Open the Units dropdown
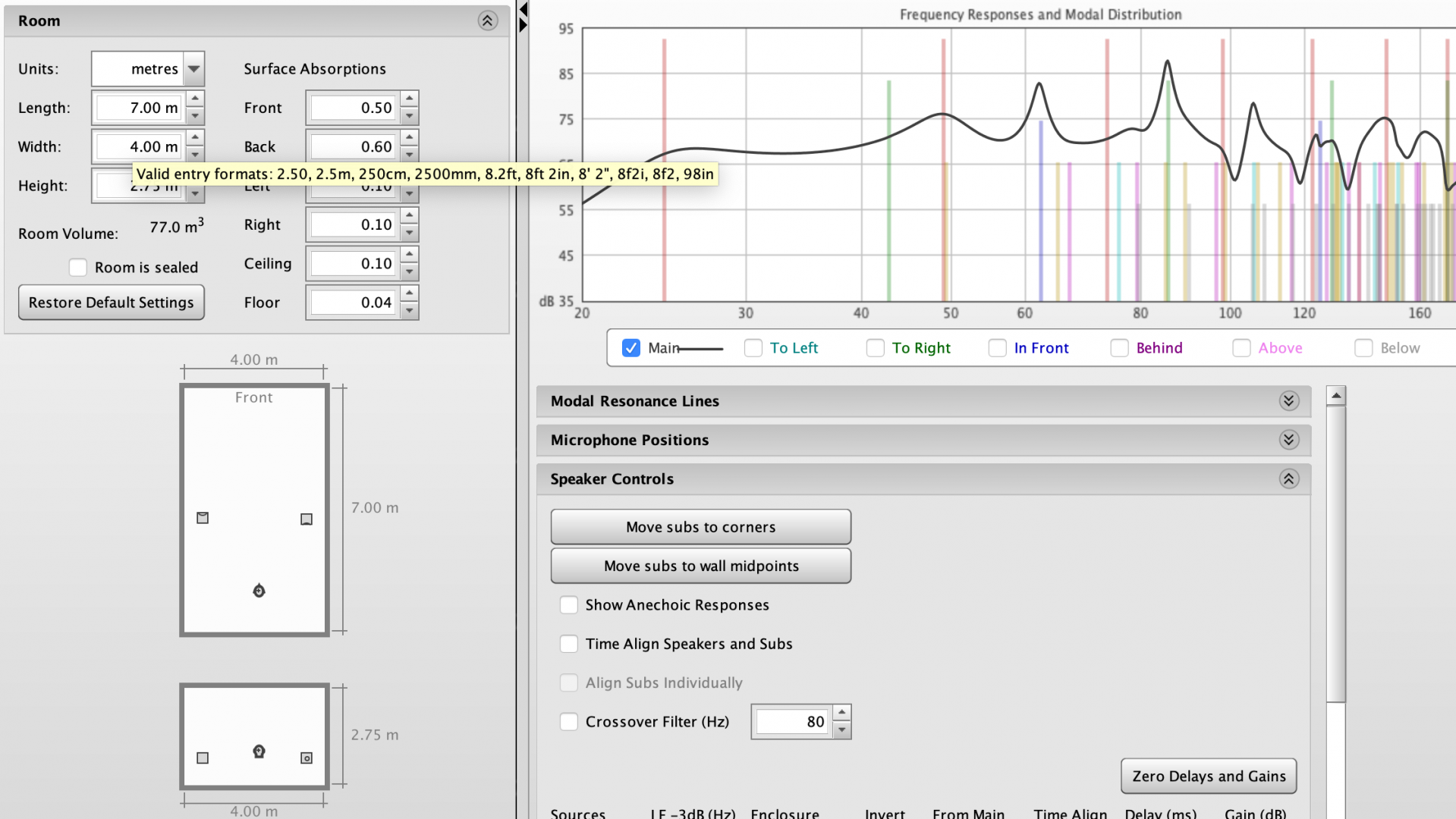Viewport: 1456px width, 819px height. [194, 69]
